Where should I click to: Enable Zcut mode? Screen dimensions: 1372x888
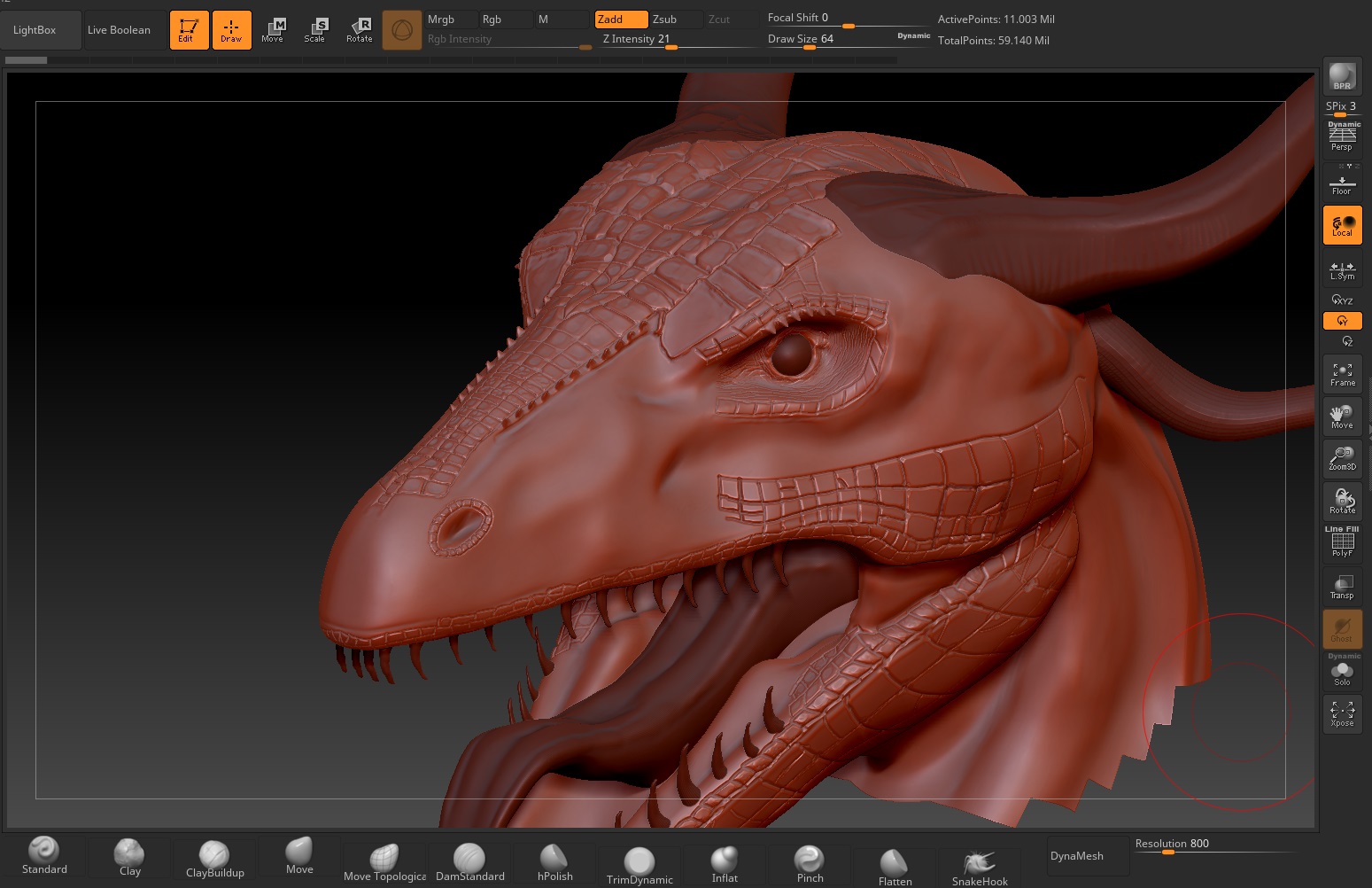click(731, 19)
